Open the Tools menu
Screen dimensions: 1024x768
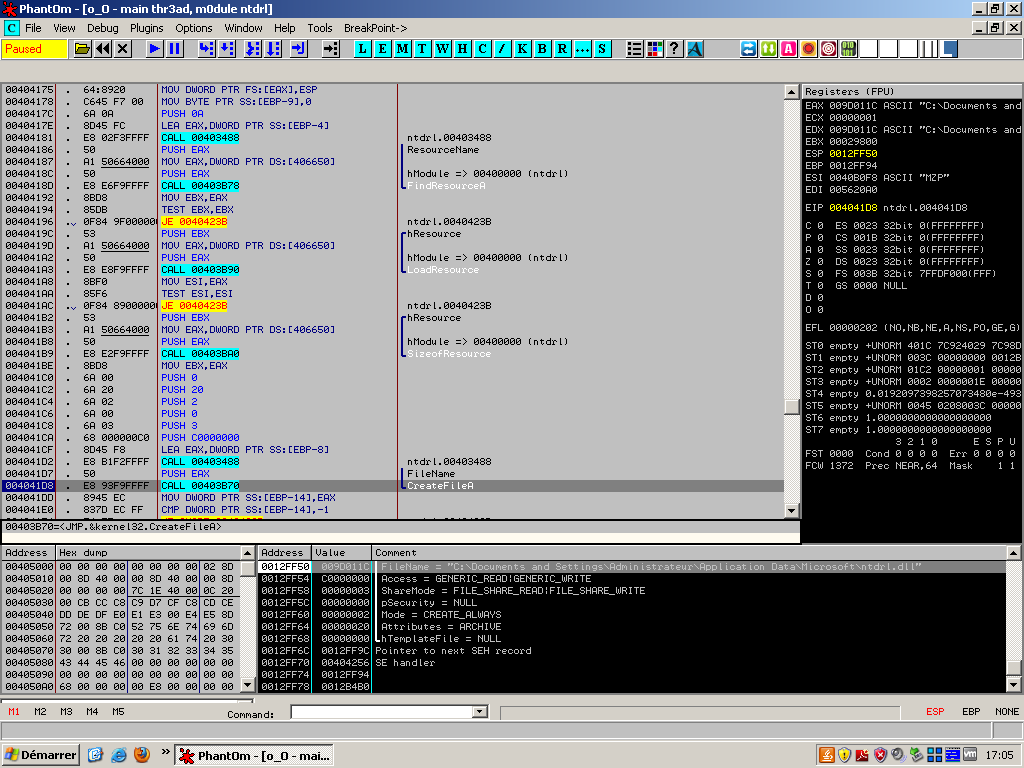[320, 28]
